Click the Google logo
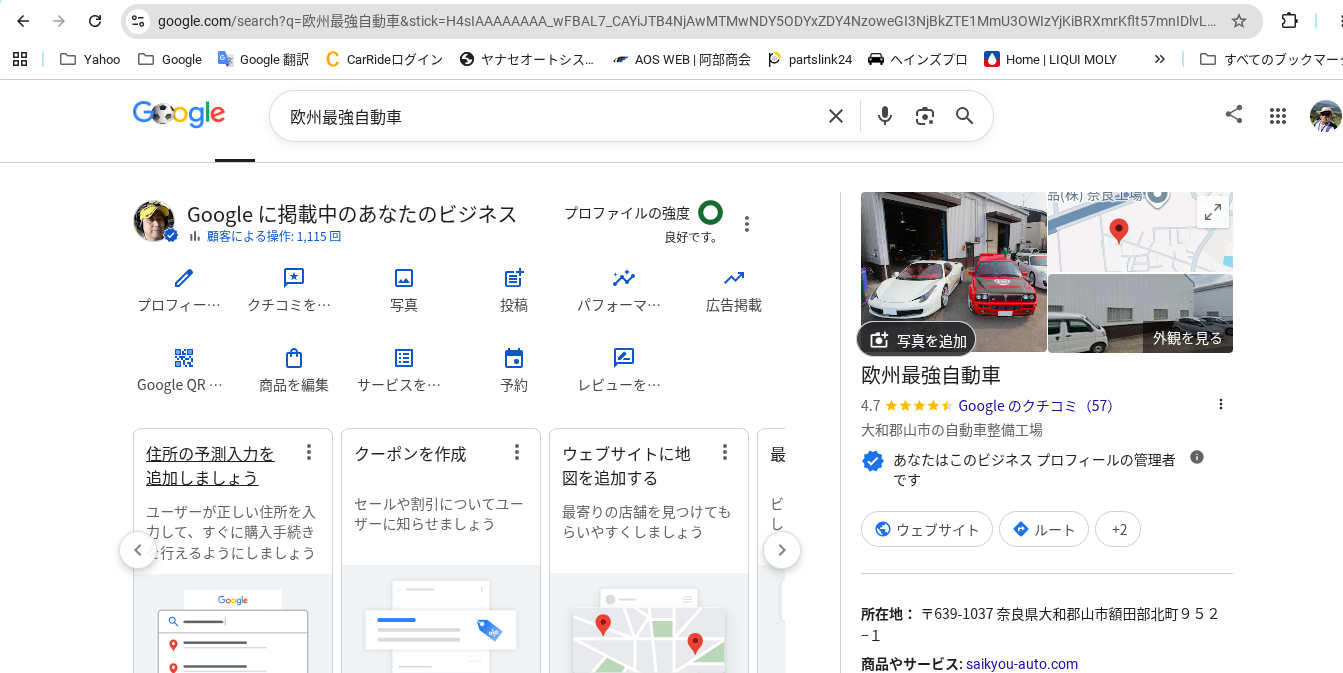Viewport: 1343px width, 673px height. tap(179, 115)
